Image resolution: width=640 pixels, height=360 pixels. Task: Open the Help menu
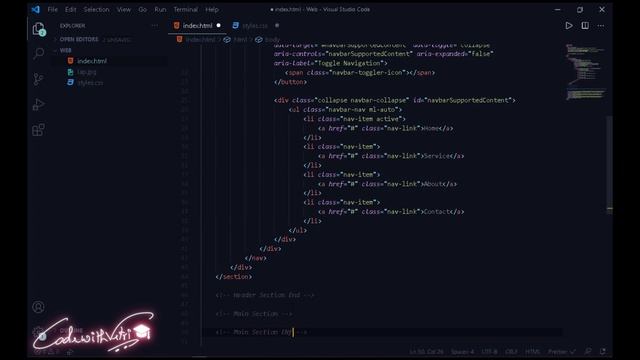tap(212, 9)
